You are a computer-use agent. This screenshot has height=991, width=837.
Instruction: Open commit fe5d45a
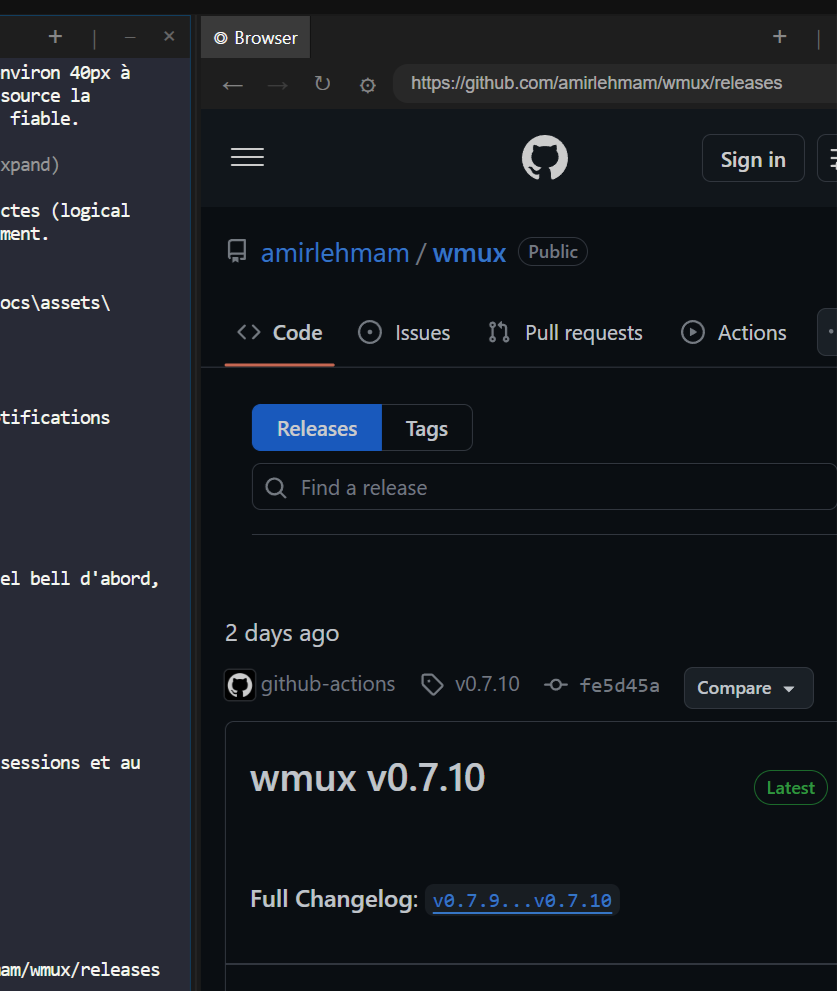(x=619, y=685)
